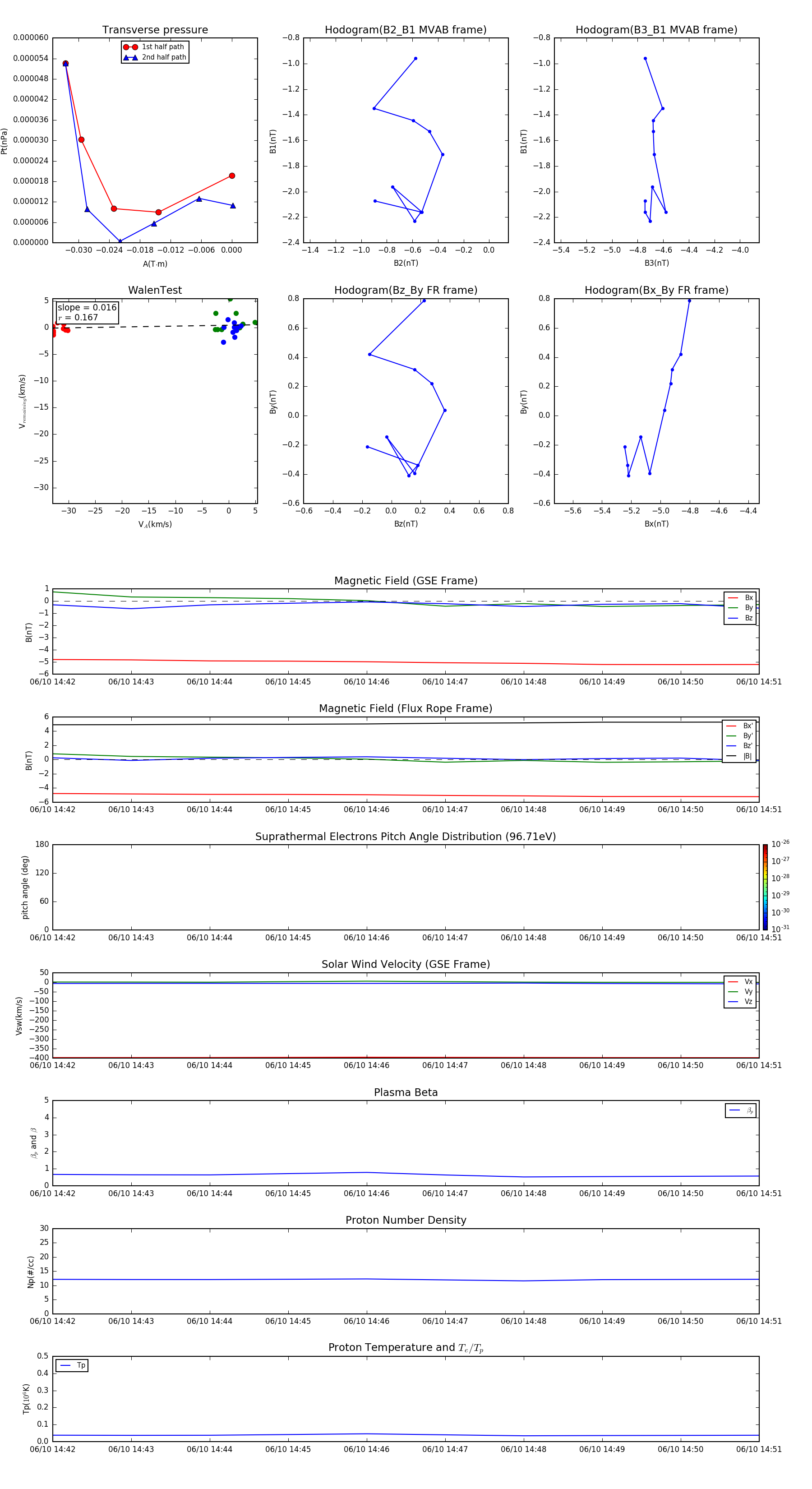Click 'Tp(10^6K)' axis label

click(x=26, y=1399)
